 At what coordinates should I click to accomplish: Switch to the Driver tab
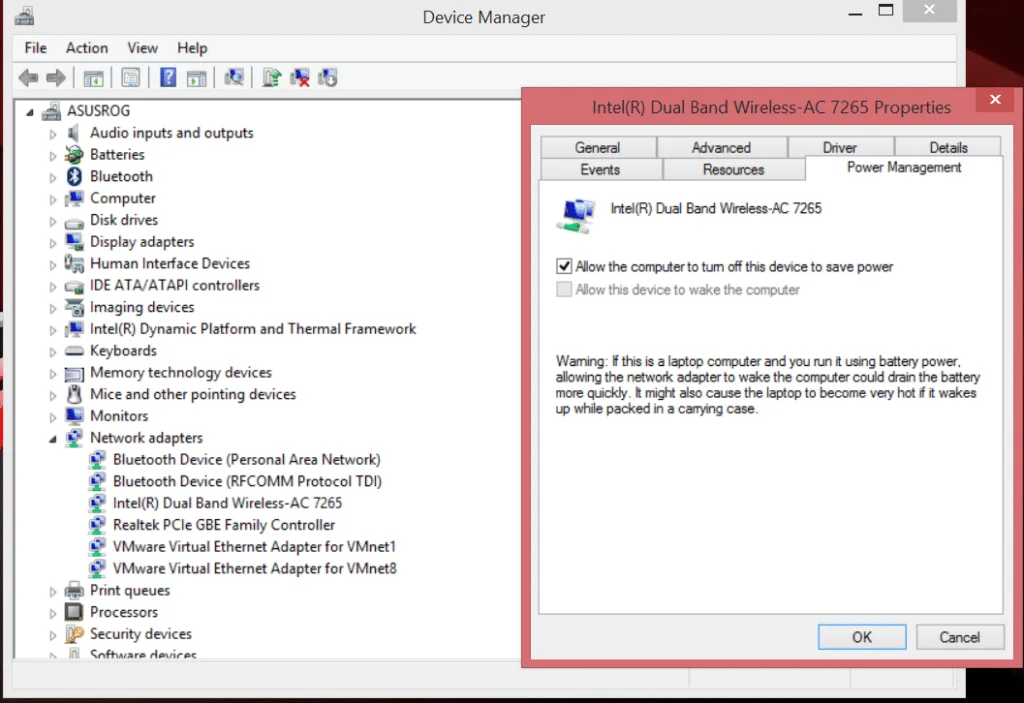click(840, 146)
